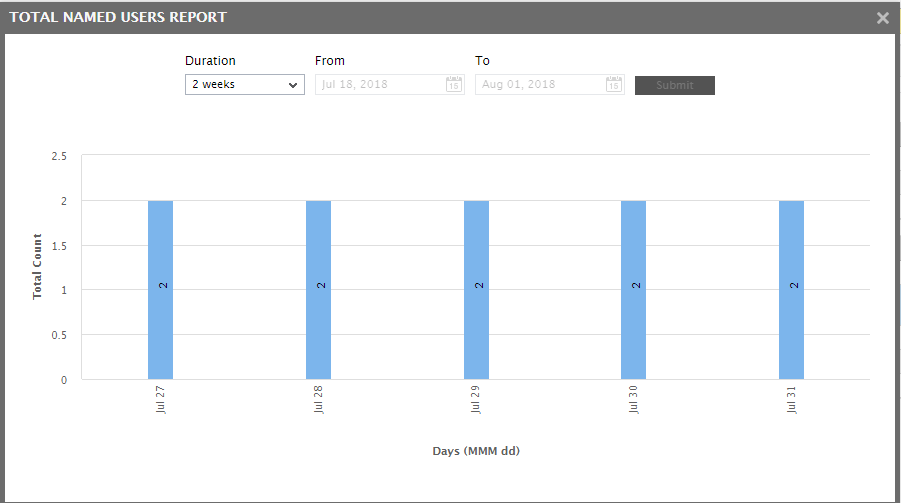The height and width of the screenshot is (503, 901).
Task: Click the To field label
Action: (x=482, y=61)
